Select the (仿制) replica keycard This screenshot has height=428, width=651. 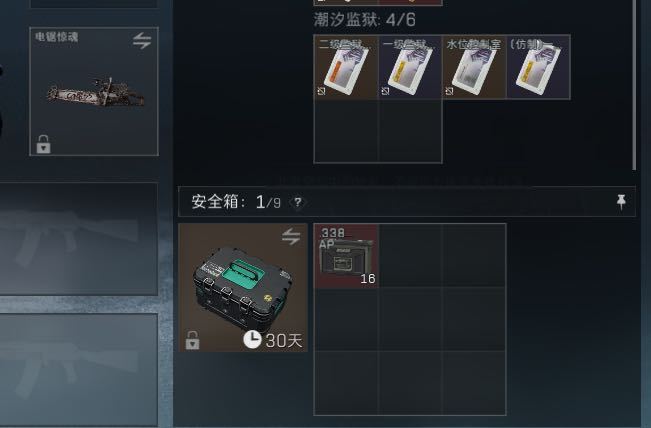click(x=538, y=67)
